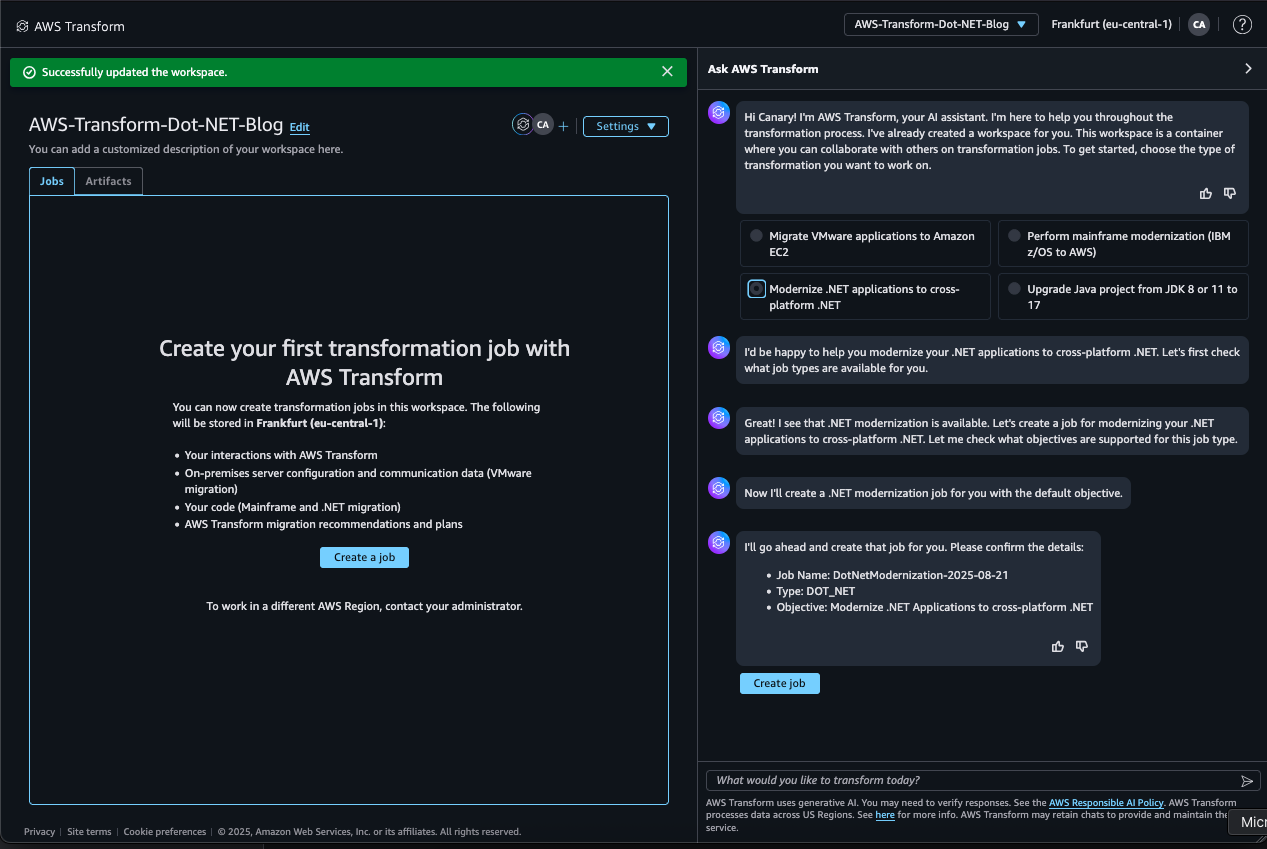1267x849 pixels.
Task: Switch to the Artifacts tab
Action: [x=109, y=181]
